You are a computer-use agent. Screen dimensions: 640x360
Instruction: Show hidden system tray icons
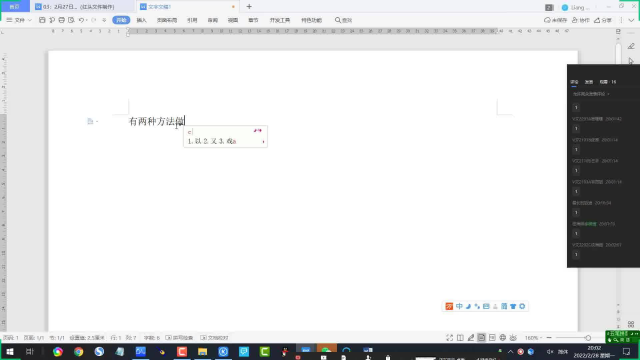[510, 351]
